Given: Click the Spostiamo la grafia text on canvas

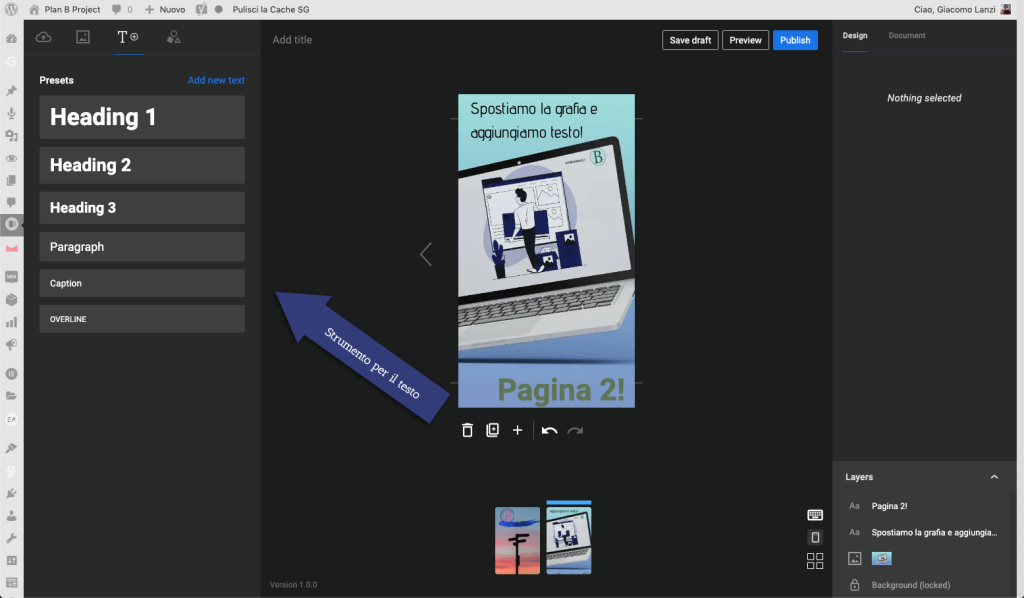Looking at the screenshot, I should click(x=535, y=121).
